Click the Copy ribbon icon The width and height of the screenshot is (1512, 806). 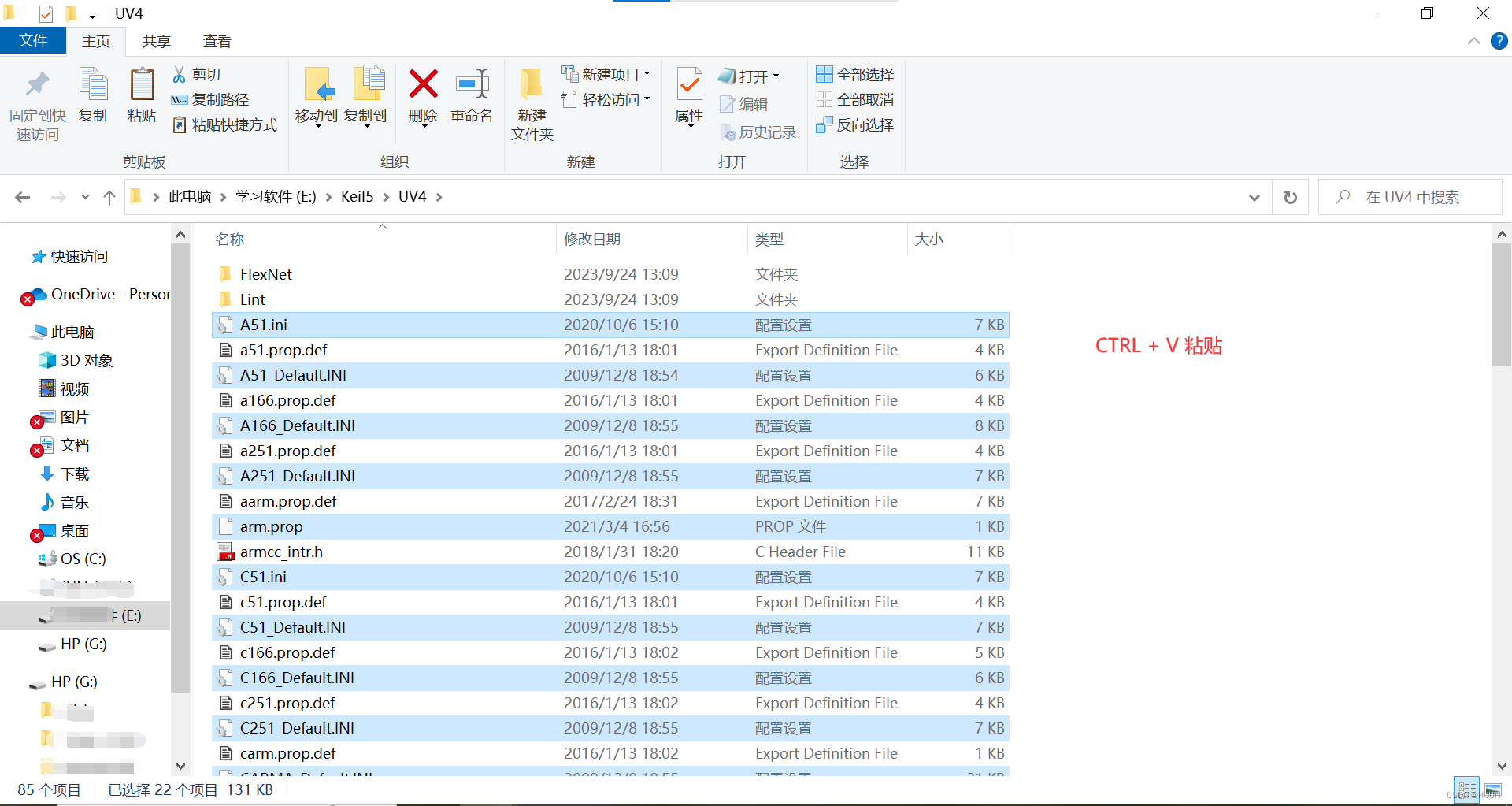click(x=93, y=84)
